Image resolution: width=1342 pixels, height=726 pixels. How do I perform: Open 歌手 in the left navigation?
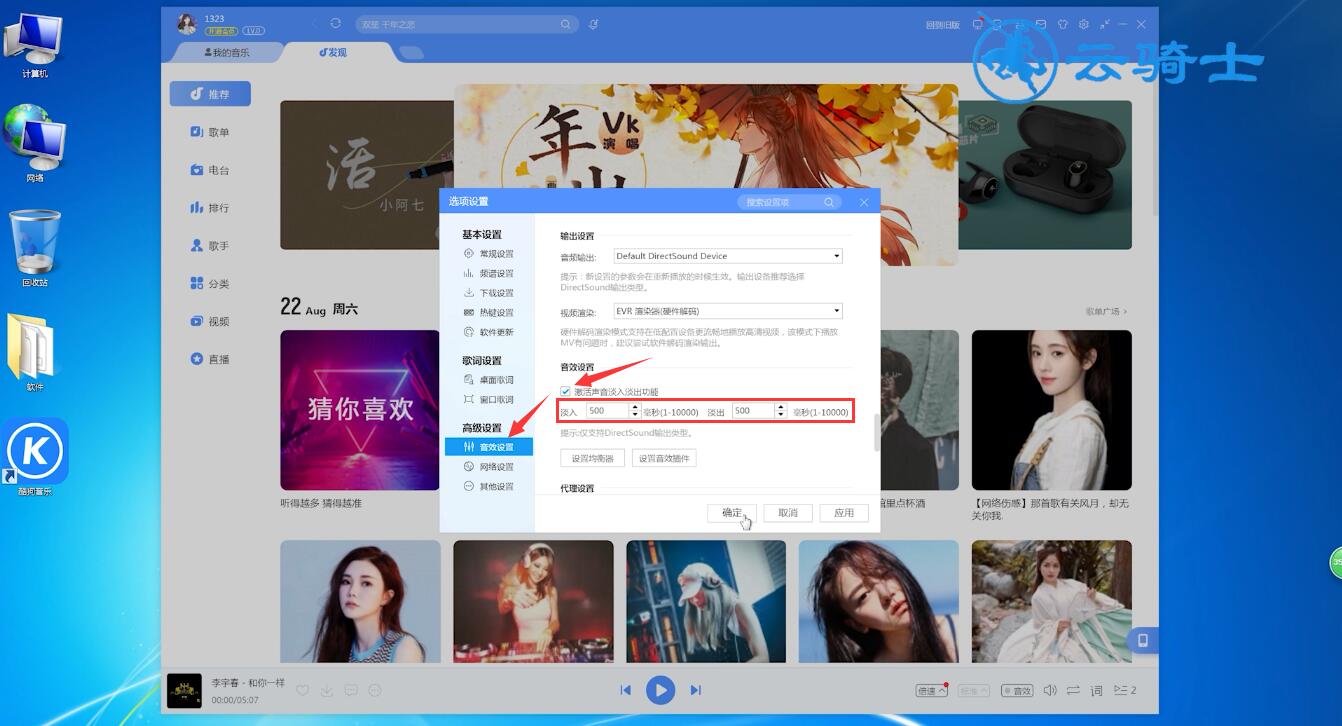click(x=210, y=246)
